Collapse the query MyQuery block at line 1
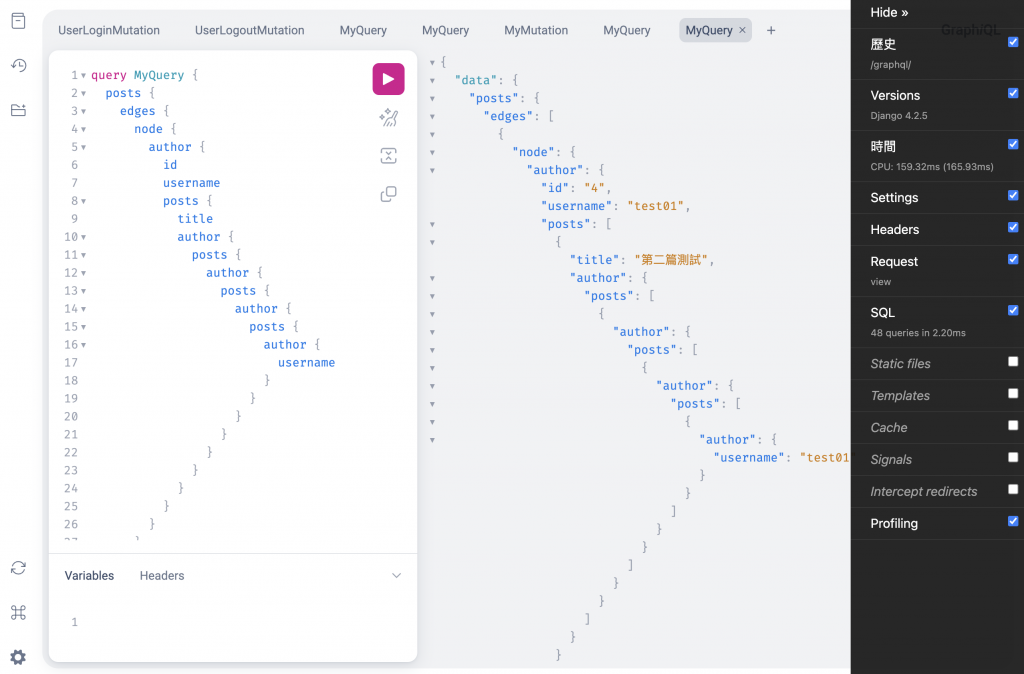 click(x=84, y=76)
